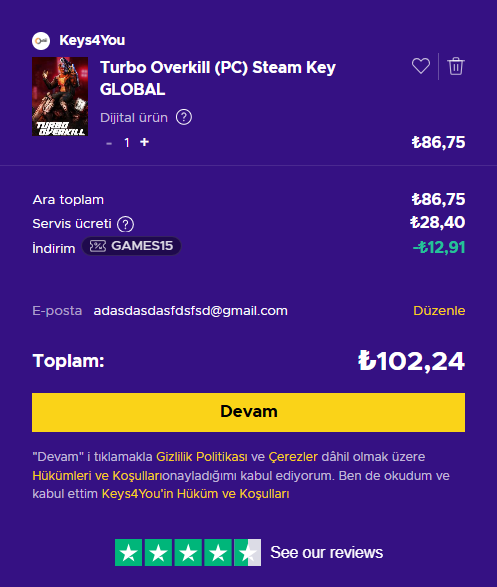This screenshot has height=587, width=497.
Task: Remove item with the trash can icon
Action: 456,66
